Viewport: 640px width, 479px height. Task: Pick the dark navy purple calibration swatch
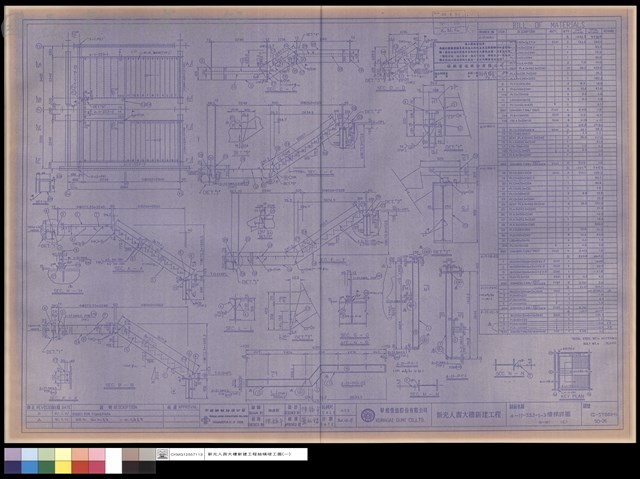coord(13,468)
